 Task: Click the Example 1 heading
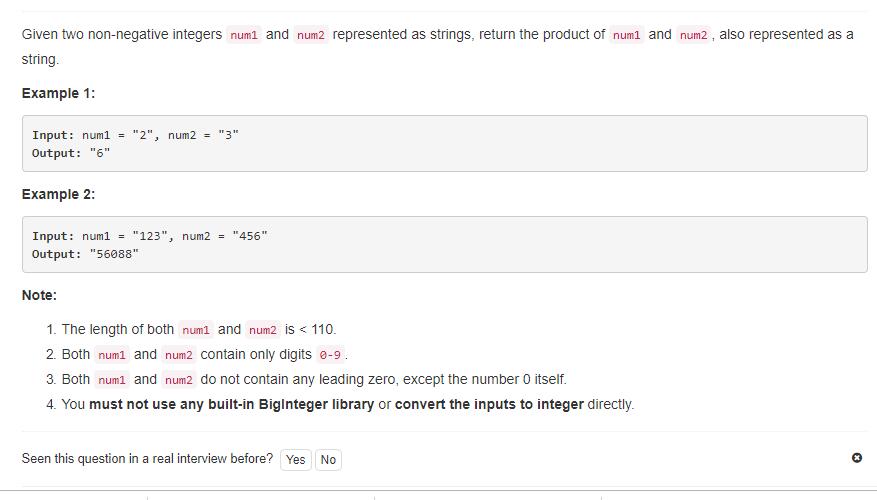click(x=58, y=93)
